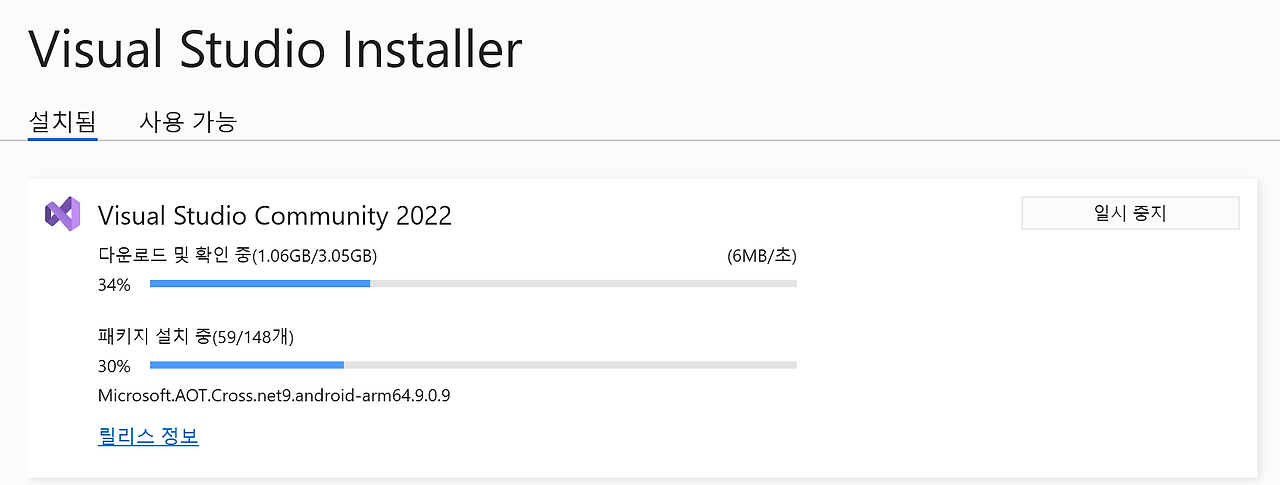Screen dimensions: 1280x485
Task: Click the 1.06GB/3.05GB download size text
Action: click(315, 256)
